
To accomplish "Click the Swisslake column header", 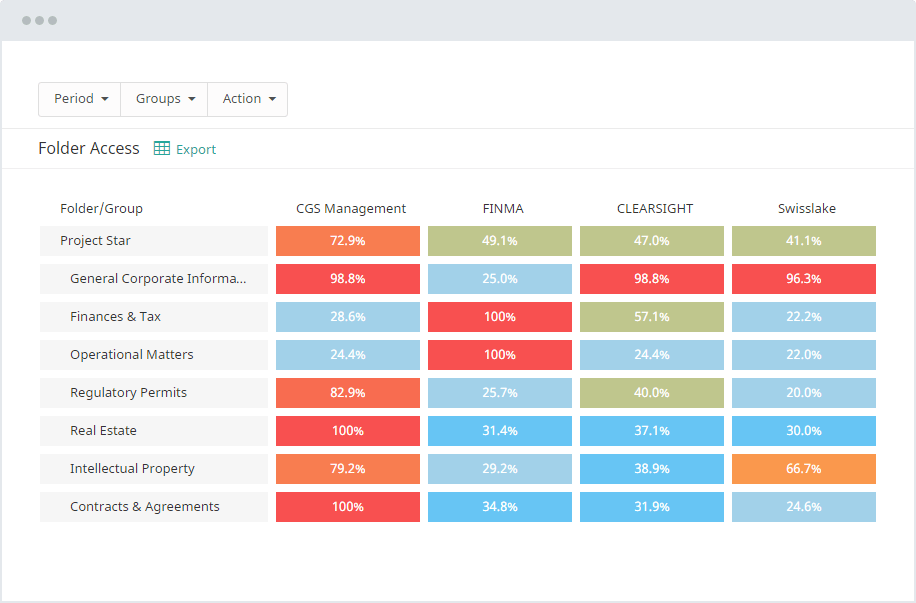I will coord(806,209).
